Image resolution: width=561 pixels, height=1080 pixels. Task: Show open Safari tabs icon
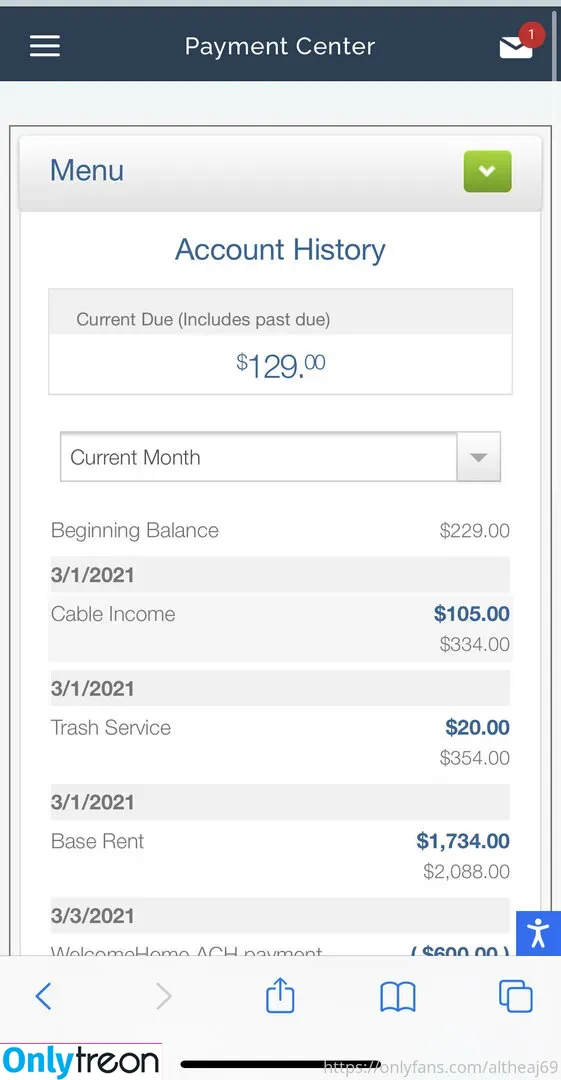(516, 996)
